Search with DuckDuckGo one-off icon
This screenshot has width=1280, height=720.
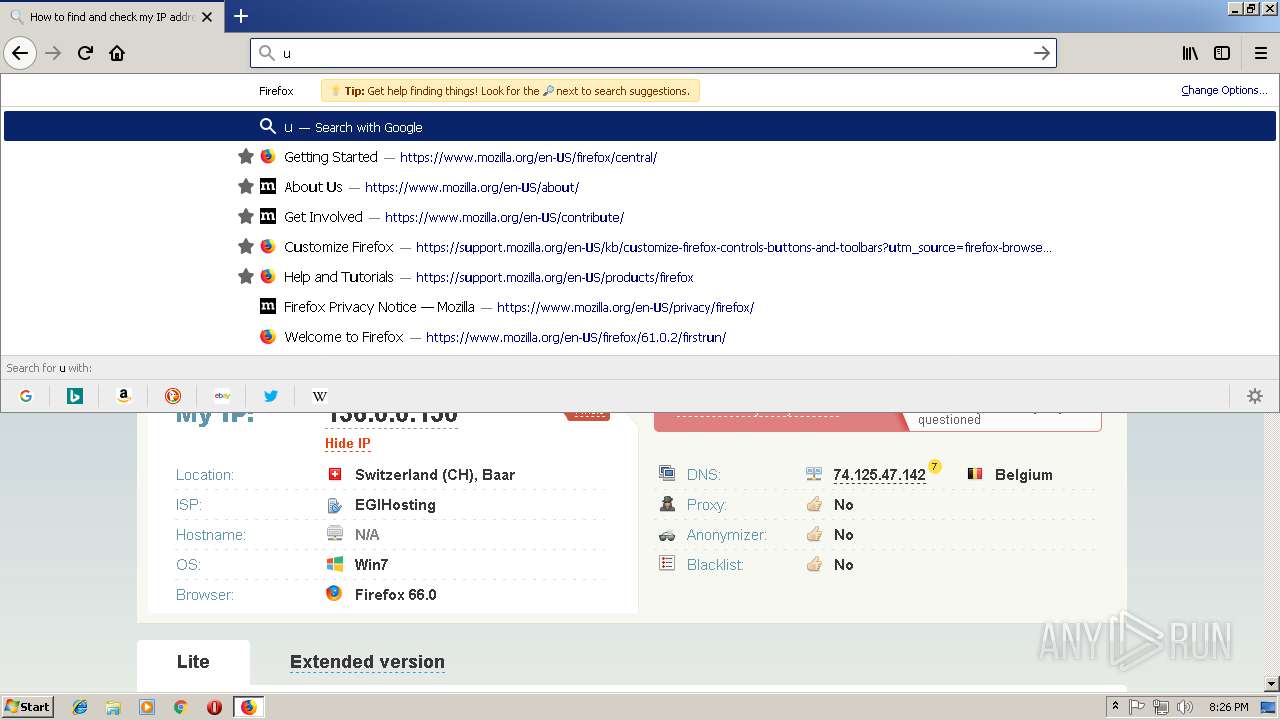tap(173, 396)
